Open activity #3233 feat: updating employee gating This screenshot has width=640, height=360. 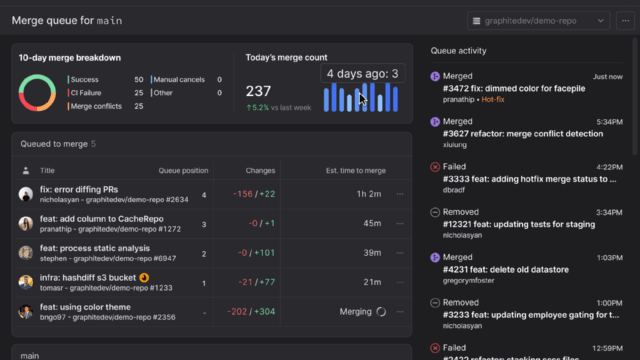point(531,315)
